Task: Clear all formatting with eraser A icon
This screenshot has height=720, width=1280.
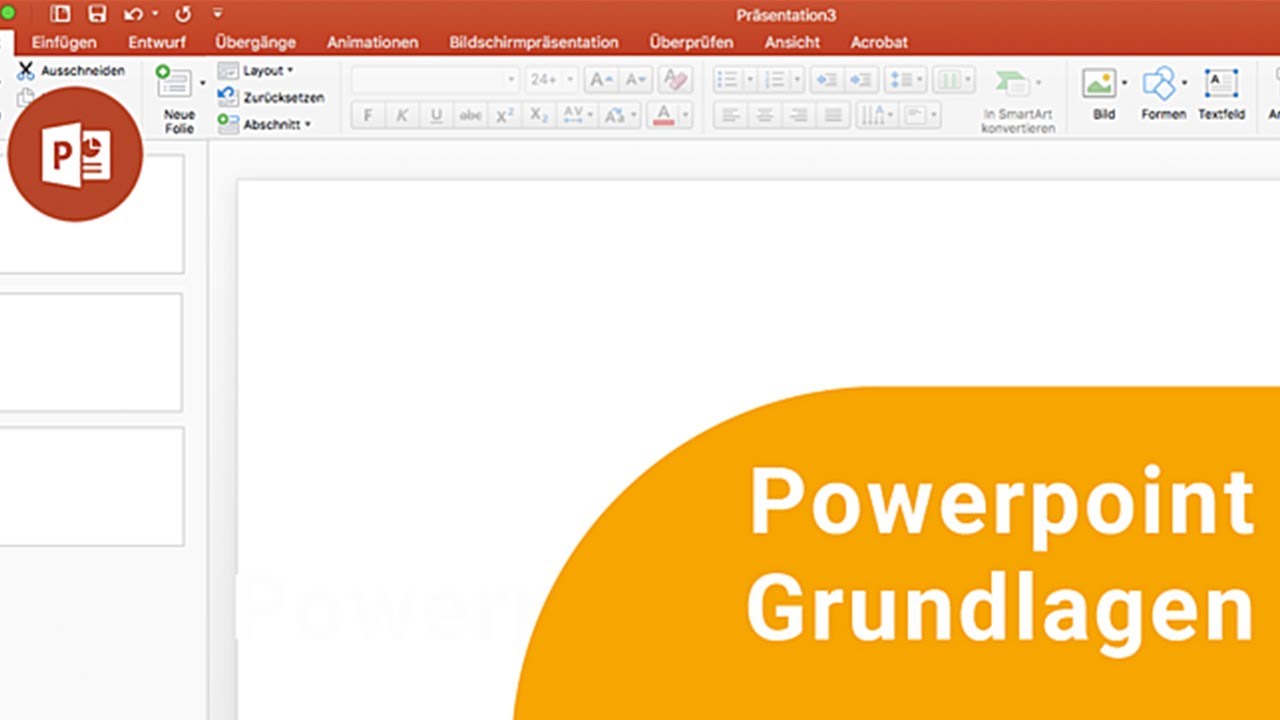Action: tap(676, 80)
